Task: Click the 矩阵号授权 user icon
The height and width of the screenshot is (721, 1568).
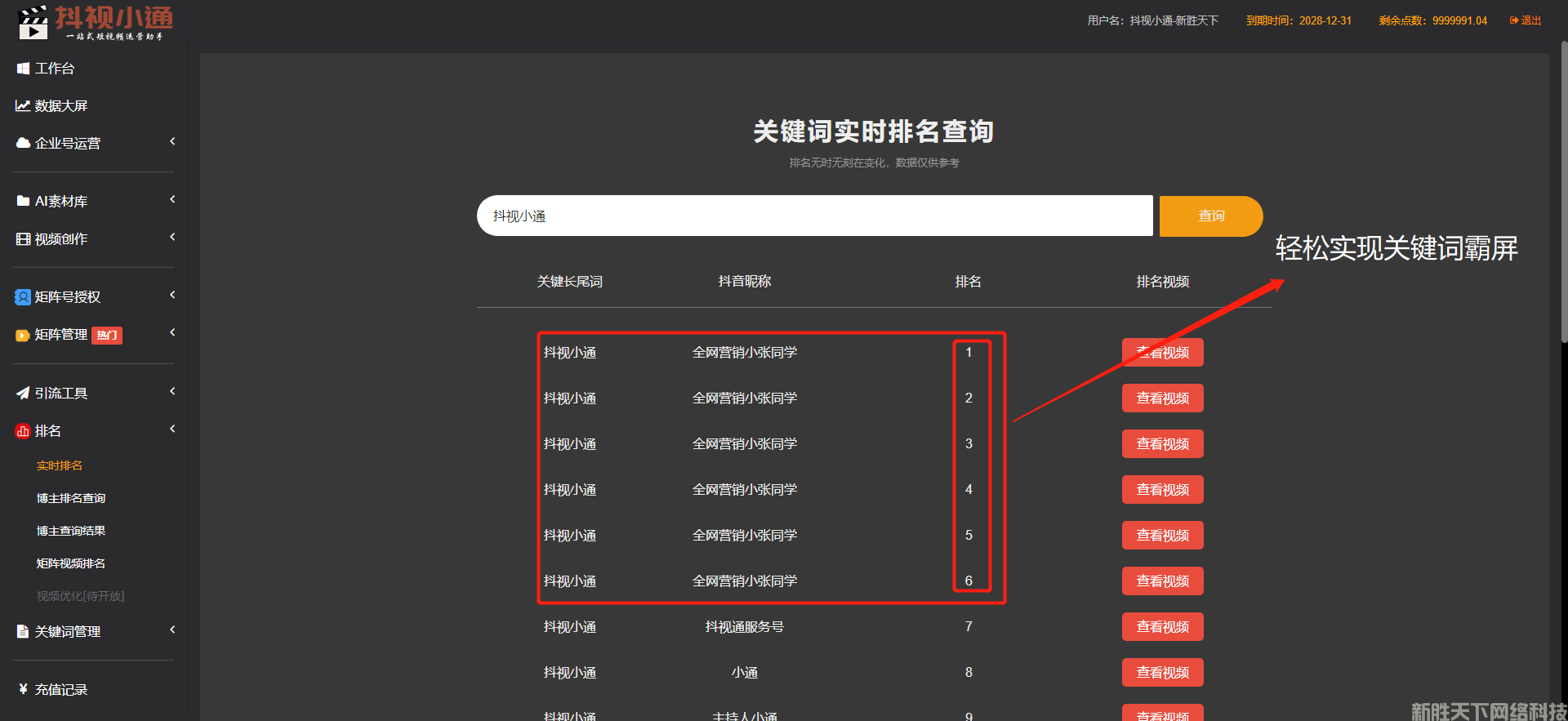Action: click(23, 297)
